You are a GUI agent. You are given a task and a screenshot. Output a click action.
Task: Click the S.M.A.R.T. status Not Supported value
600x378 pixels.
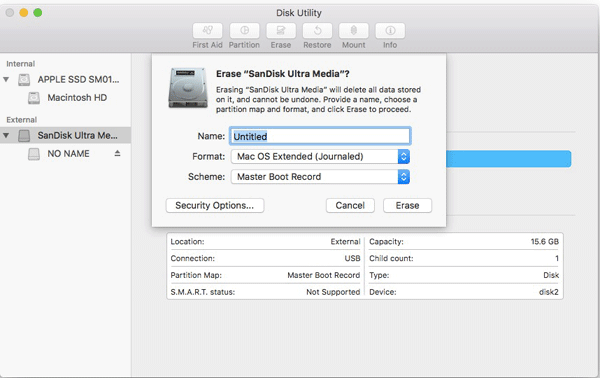click(x=333, y=292)
